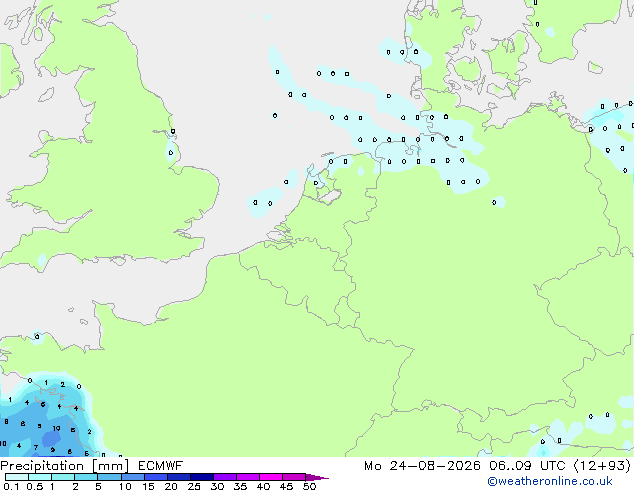
Task: Click the '30' legend scale label
Action: (x=217, y=486)
